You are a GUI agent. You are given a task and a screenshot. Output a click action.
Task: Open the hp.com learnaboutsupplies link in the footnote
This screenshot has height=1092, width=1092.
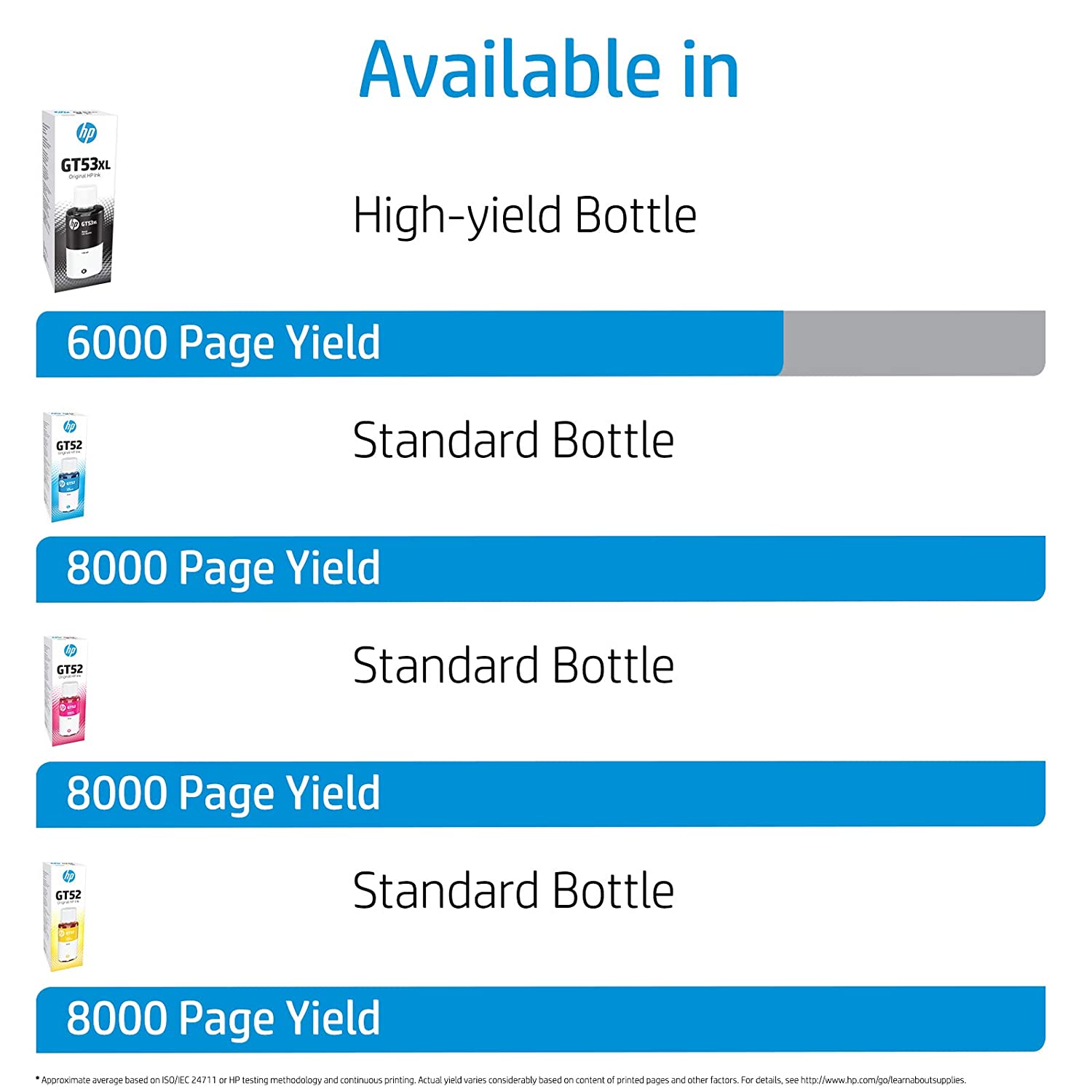(x=882, y=1080)
